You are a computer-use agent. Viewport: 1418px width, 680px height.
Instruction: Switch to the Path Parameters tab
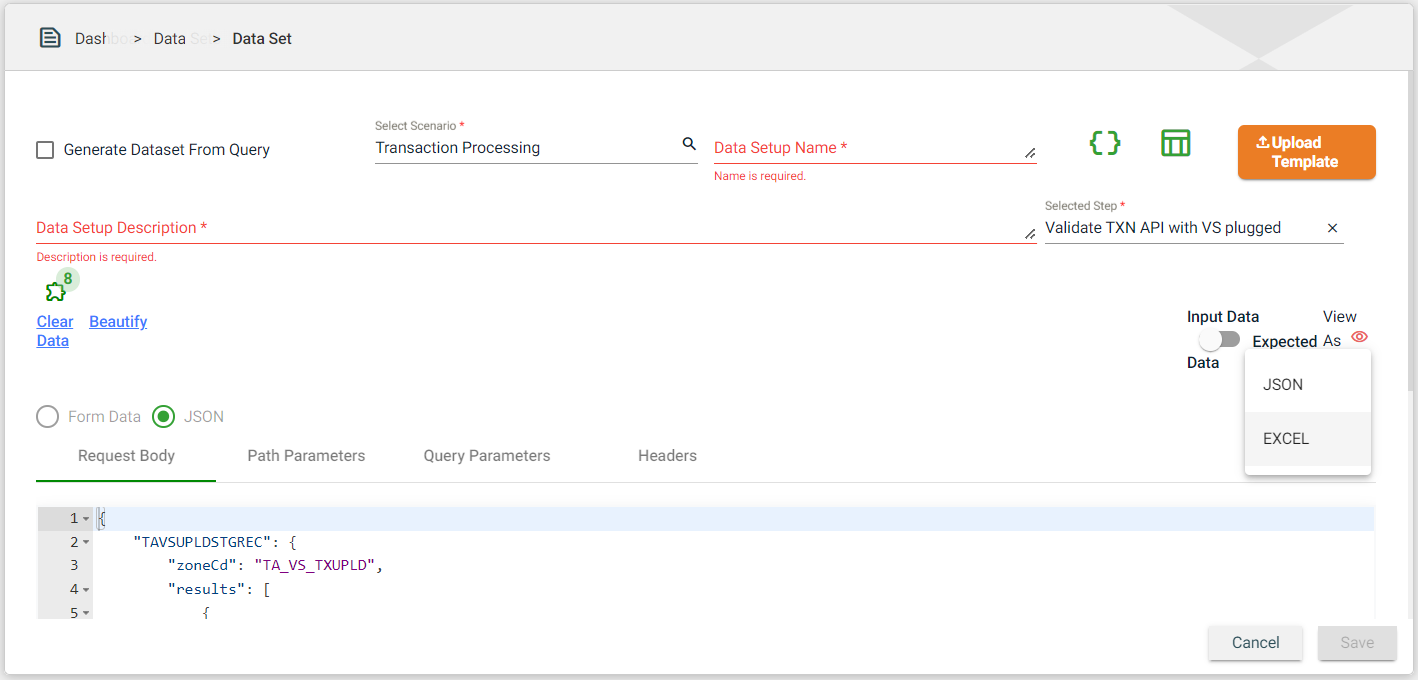(306, 456)
